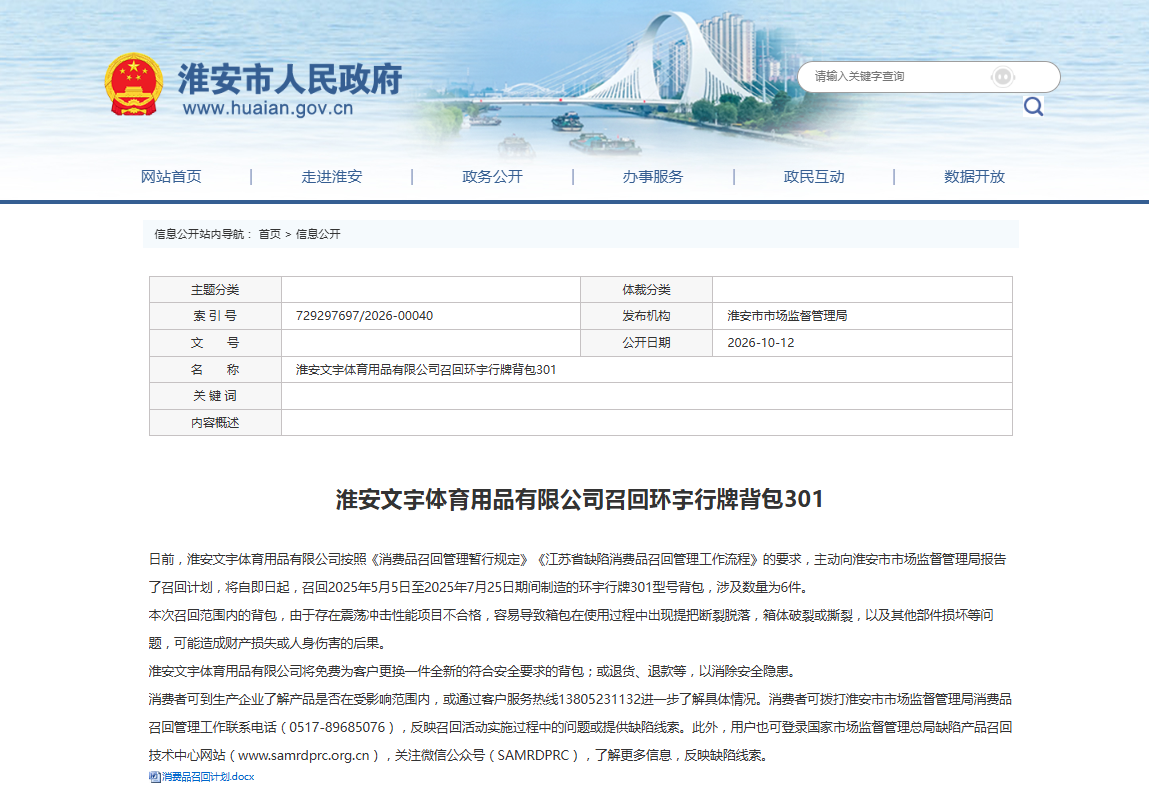Go to the 数据开放 section
1149x795 pixels.
point(975,177)
